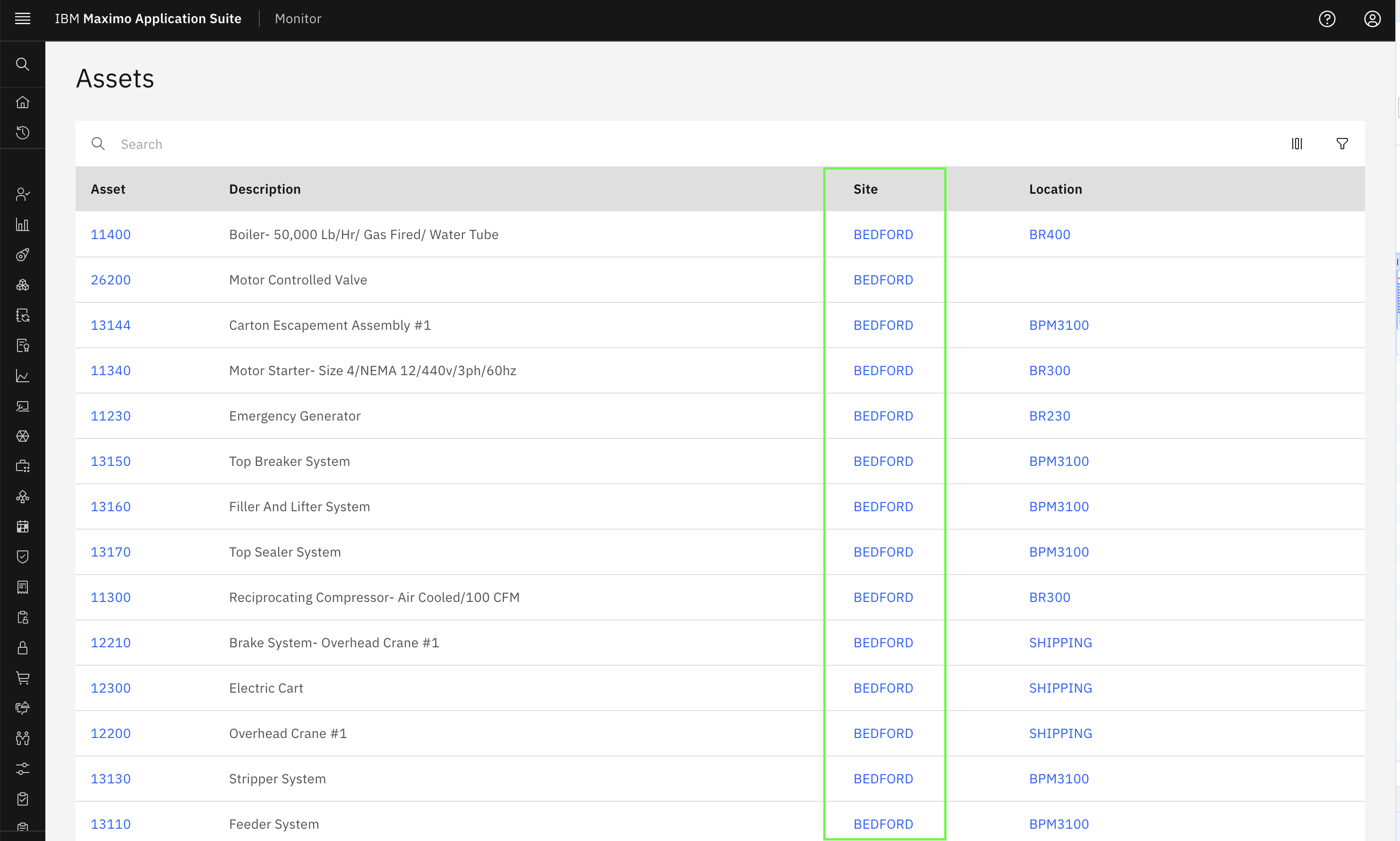Open the receipt sidebar icon
Viewport: 1400px width, 841px height.
pyautogui.click(x=23, y=587)
